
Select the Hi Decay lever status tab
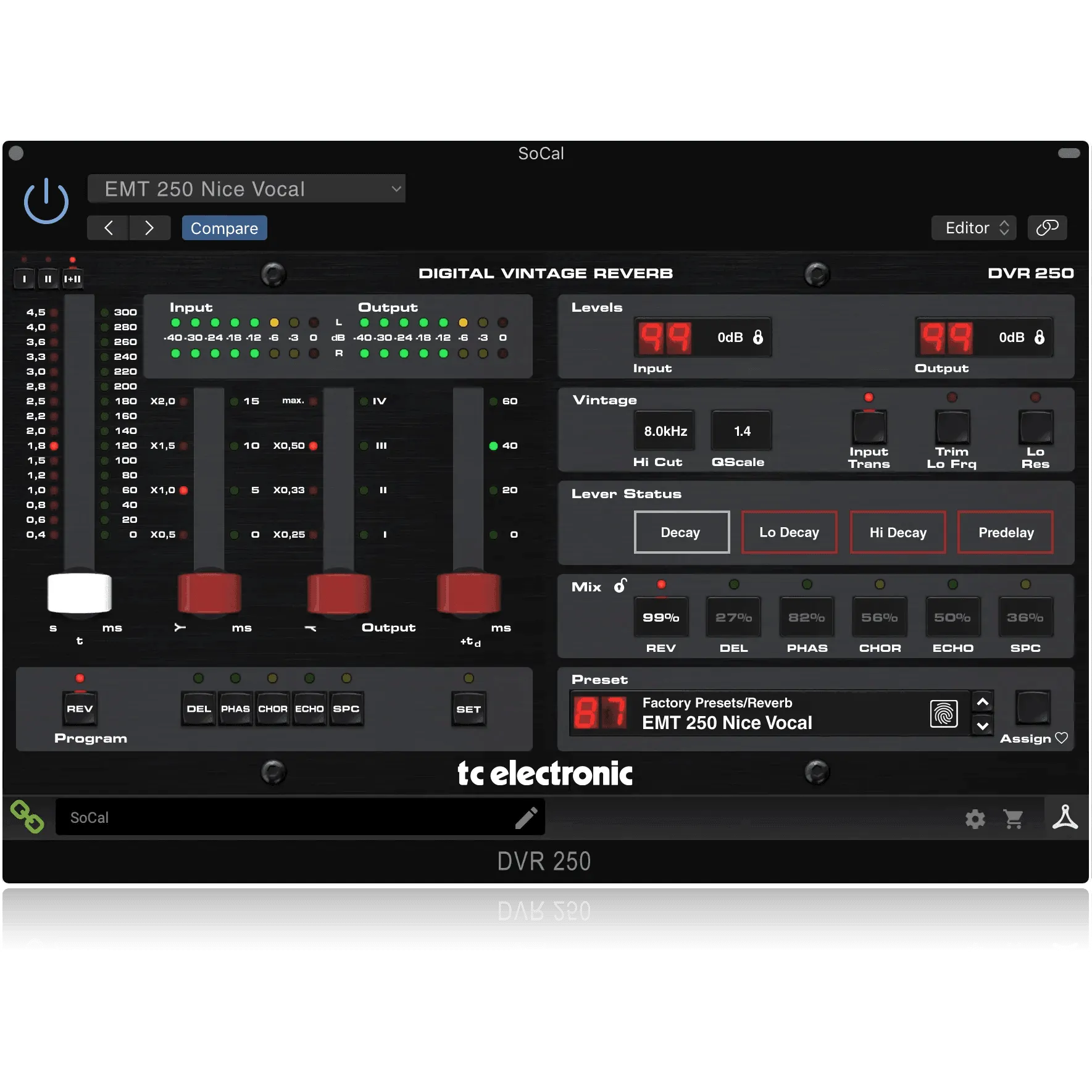point(898,532)
